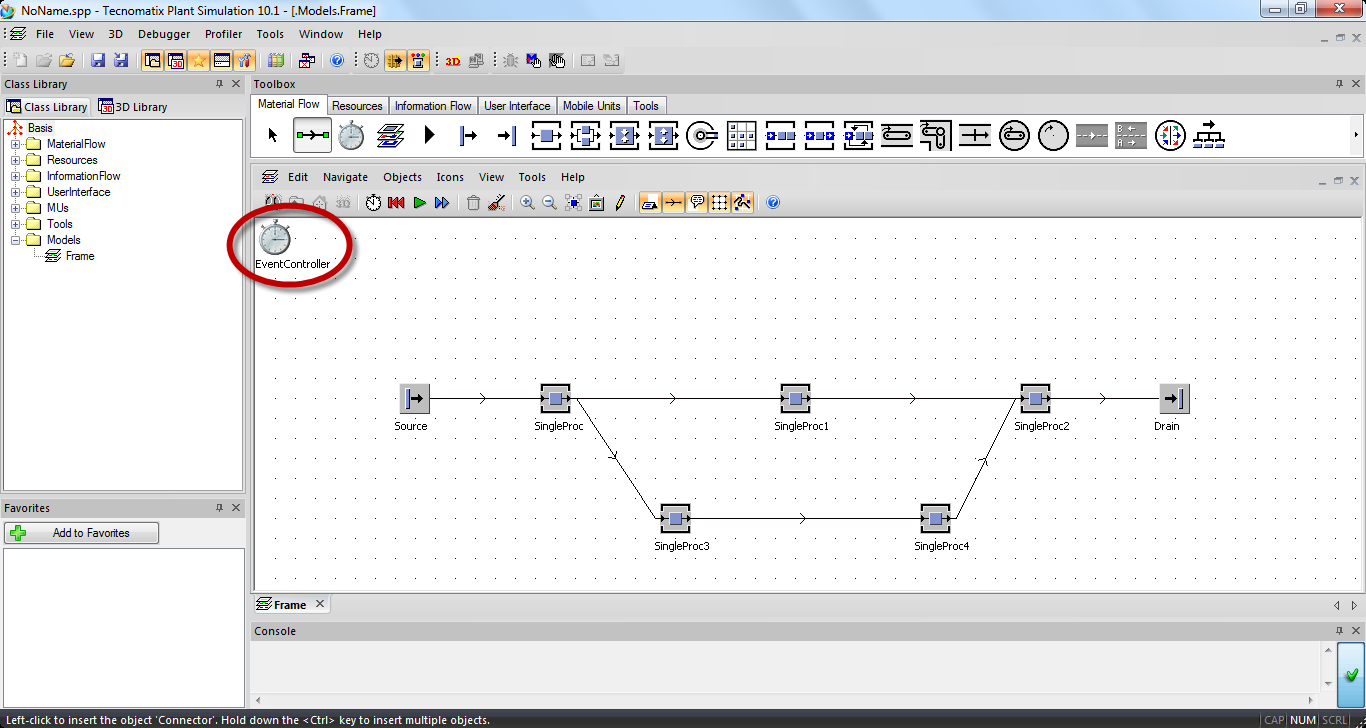
Task: Expand the Resources folder in the Class Library
Action: click(x=16, y=160)
